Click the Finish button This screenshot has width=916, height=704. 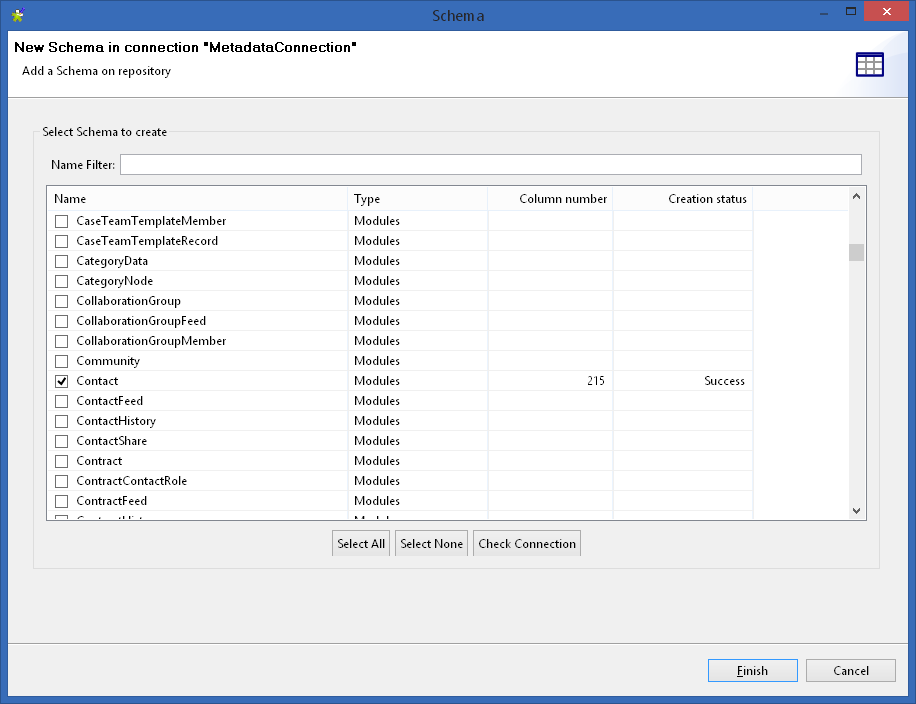(x=752, y=671)
